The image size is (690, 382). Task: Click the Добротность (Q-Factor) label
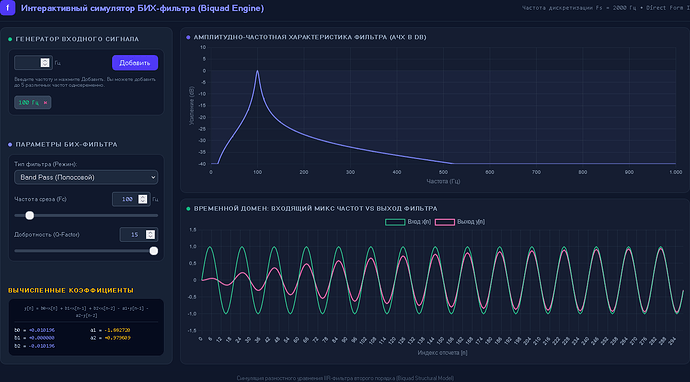tap(47, 235)
